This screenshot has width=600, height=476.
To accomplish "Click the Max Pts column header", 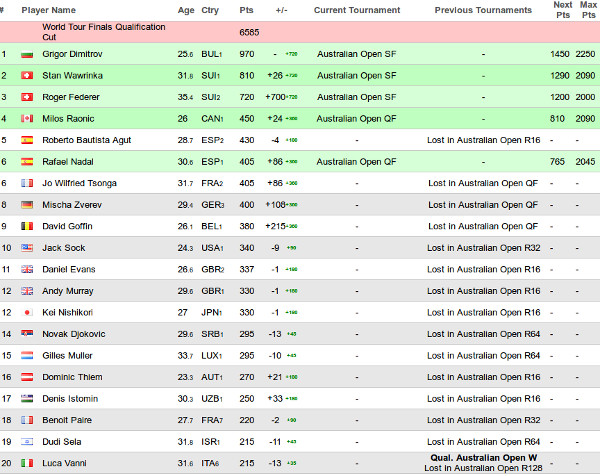I will pos(588,10).
